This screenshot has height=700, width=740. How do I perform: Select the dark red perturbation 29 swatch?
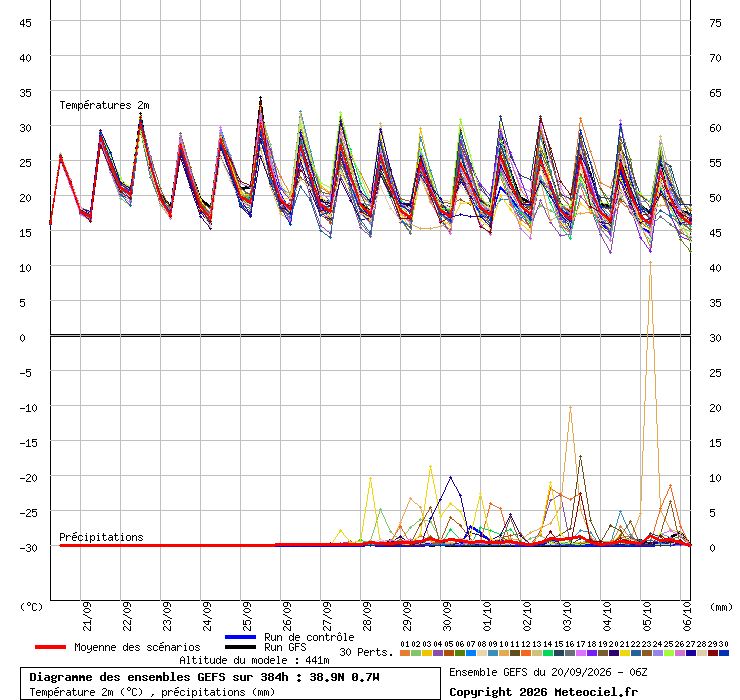pos(713,653)
